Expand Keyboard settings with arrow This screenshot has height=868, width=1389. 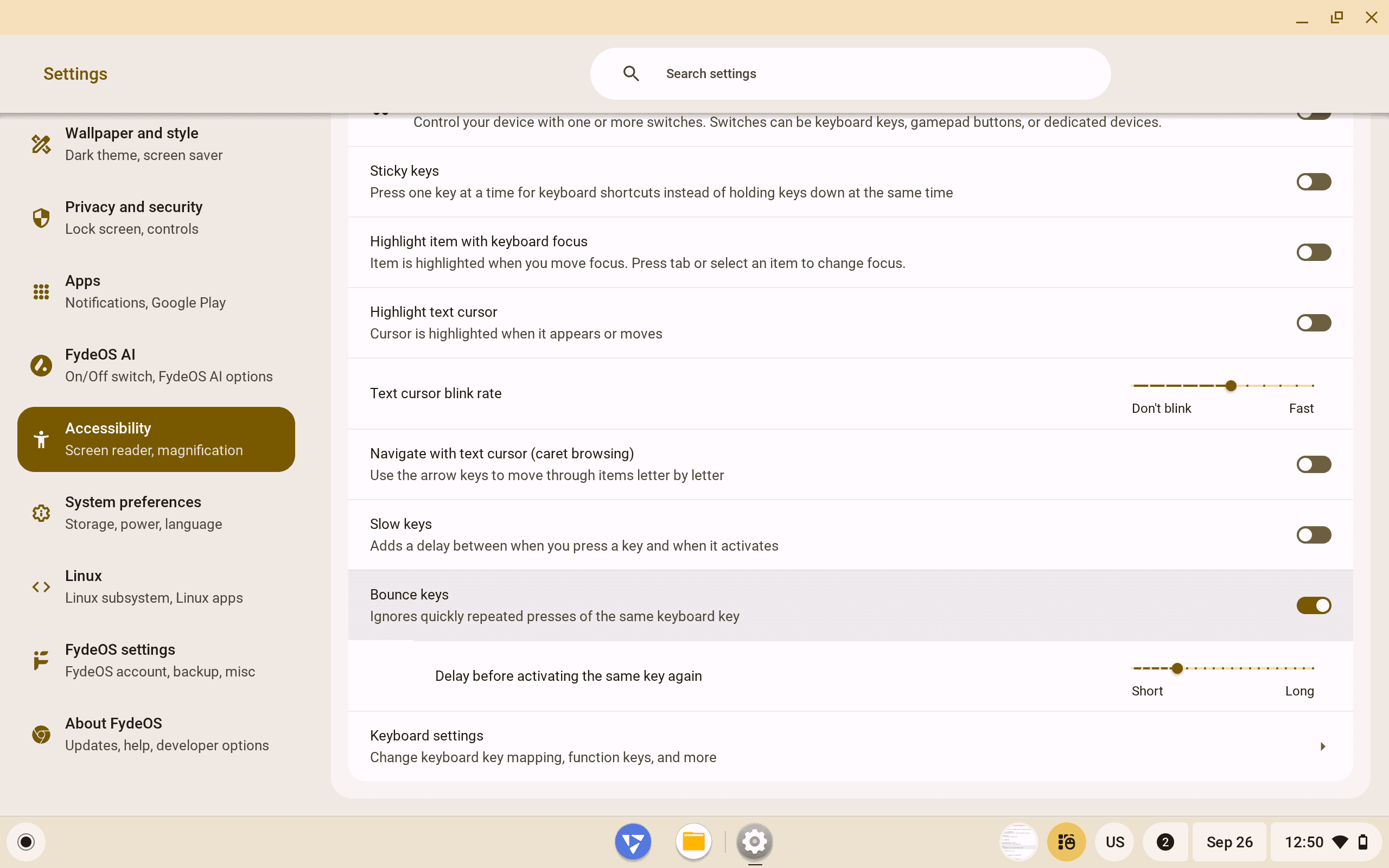[1322, 746]
